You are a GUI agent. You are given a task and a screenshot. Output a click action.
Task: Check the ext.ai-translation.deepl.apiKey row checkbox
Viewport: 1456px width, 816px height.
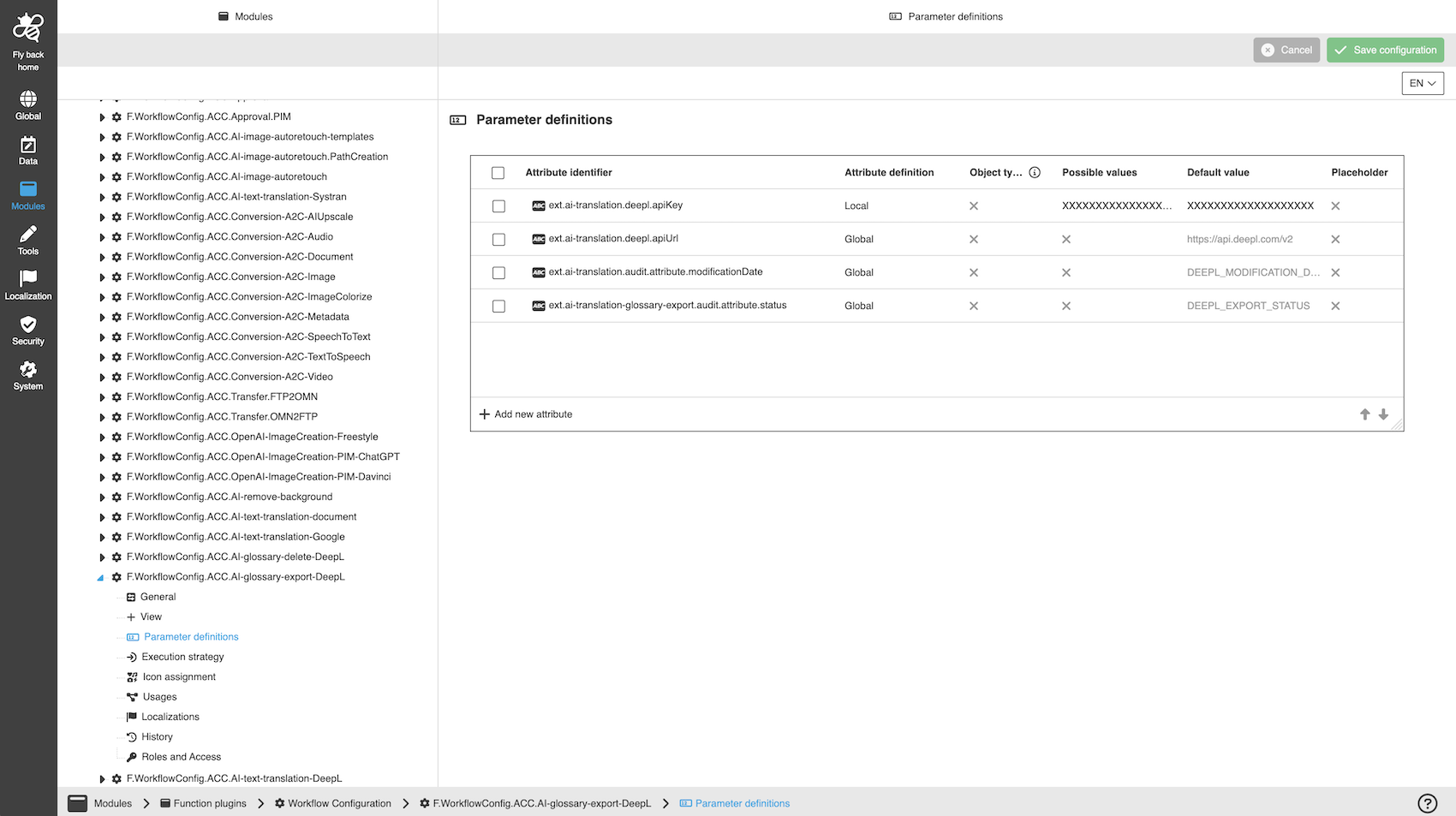click(498, 206)
